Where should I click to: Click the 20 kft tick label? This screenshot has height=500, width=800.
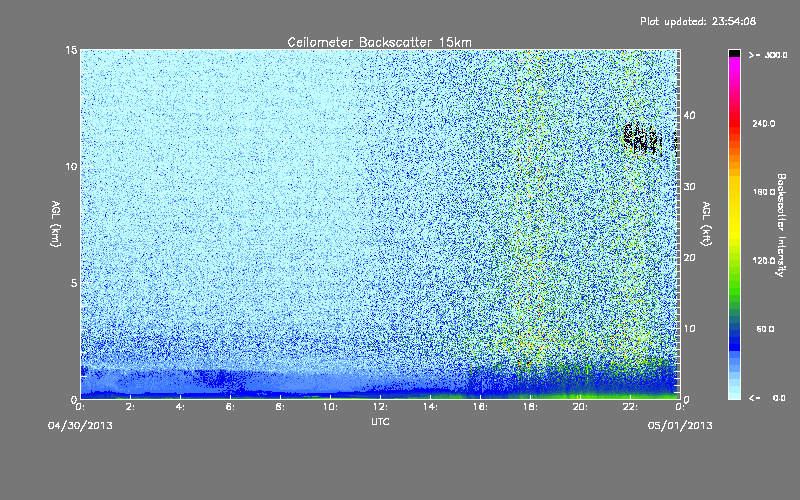(x=689, y=257)
